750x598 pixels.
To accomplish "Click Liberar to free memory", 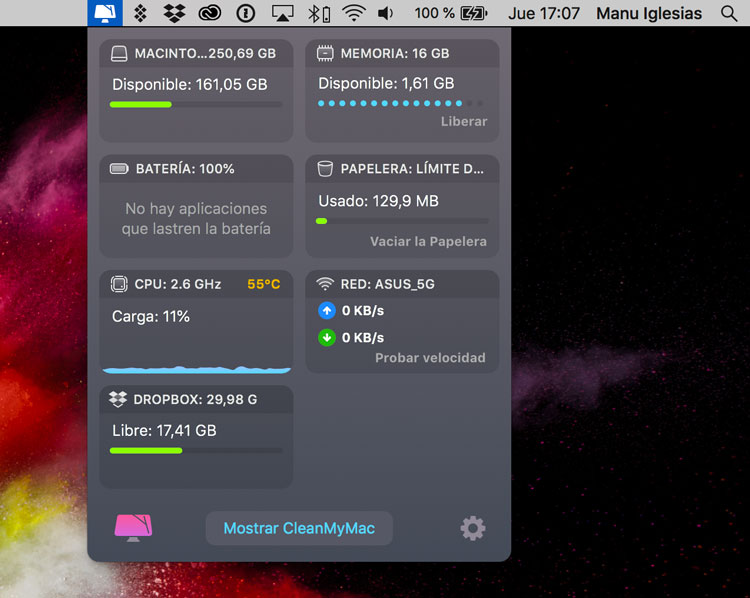I will (x=464, y=122).
